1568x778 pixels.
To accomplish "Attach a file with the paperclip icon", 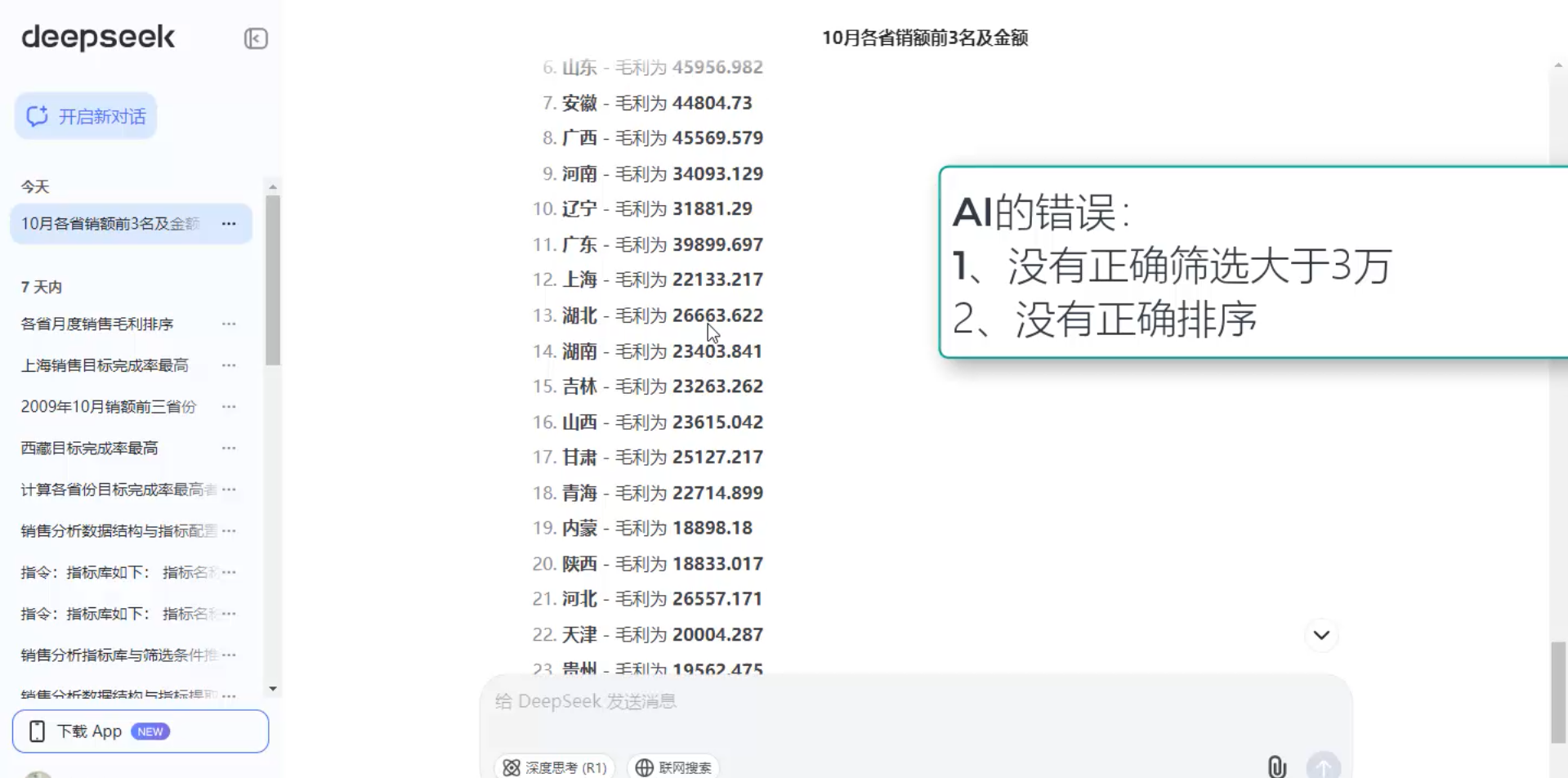I will tap(1276, 767).
